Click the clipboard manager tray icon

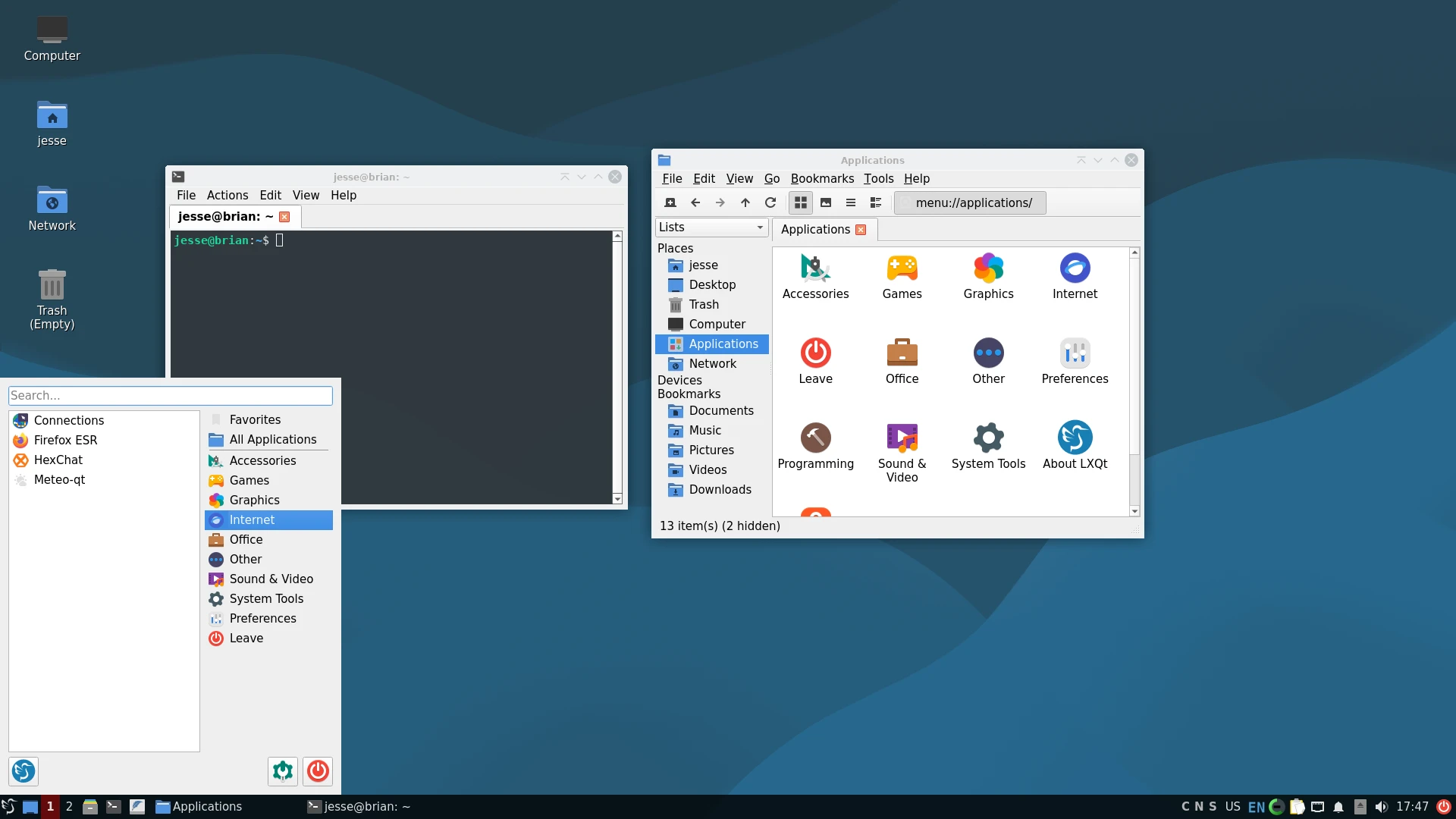pyautogui.click(x=1297, y=806)
